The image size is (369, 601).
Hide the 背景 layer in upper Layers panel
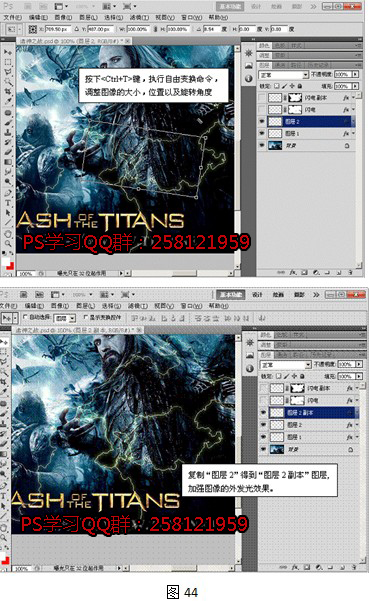click(262, 145)
